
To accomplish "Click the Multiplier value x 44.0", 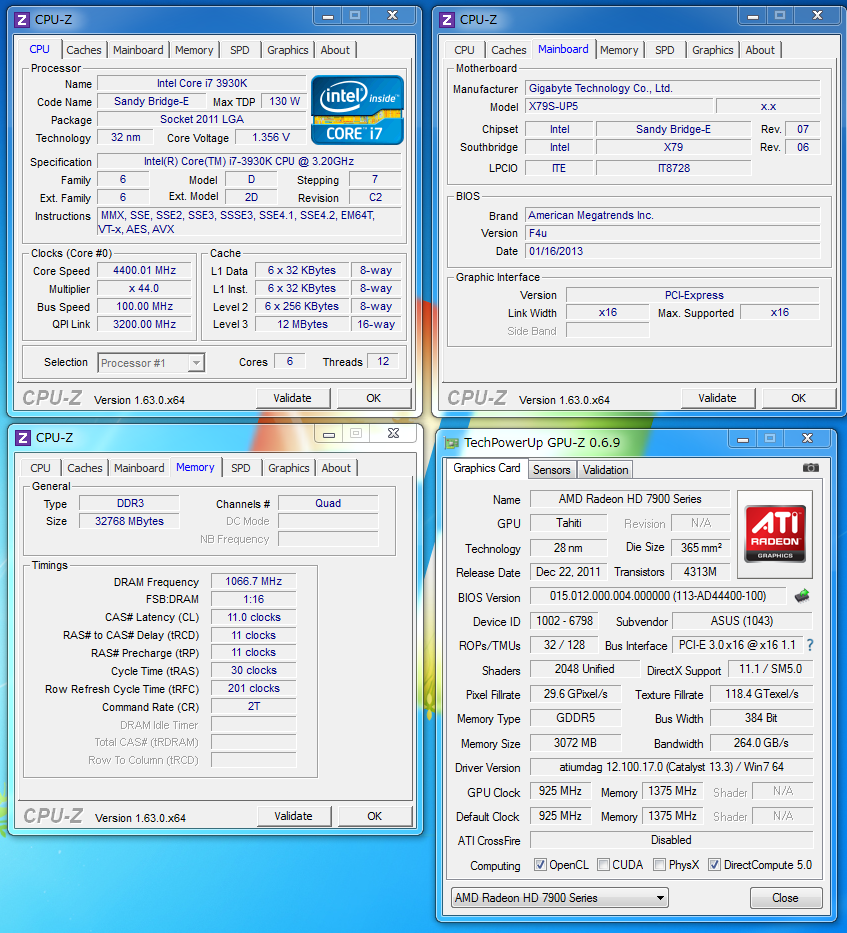I will (145, 289).
